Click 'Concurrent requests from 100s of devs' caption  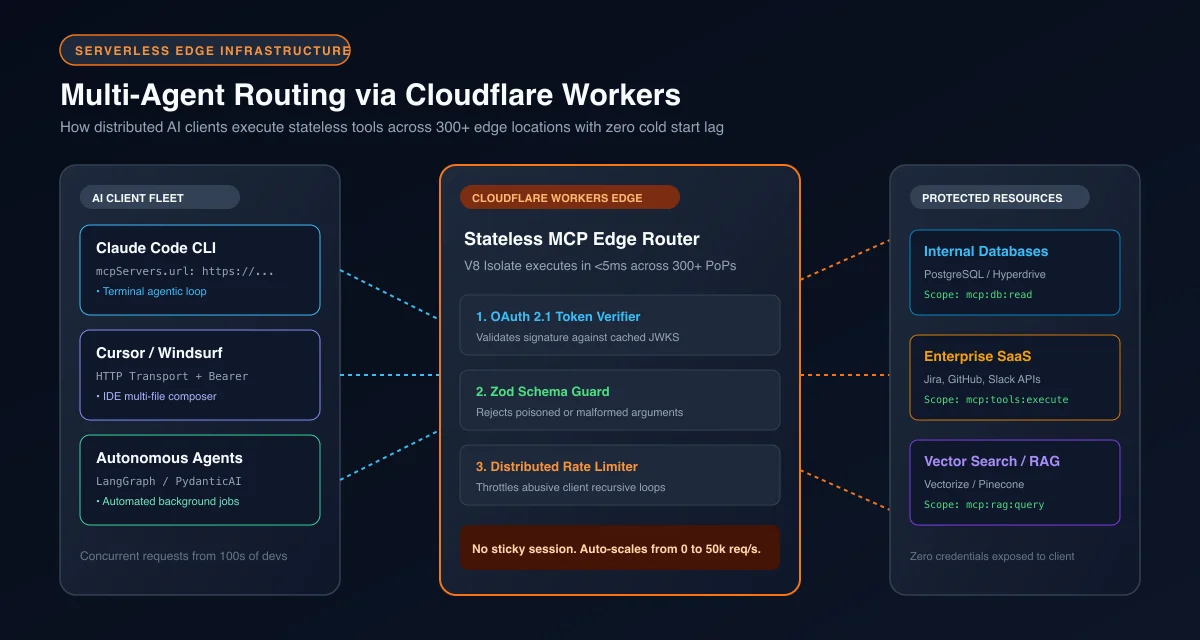(x=183, y=555)
